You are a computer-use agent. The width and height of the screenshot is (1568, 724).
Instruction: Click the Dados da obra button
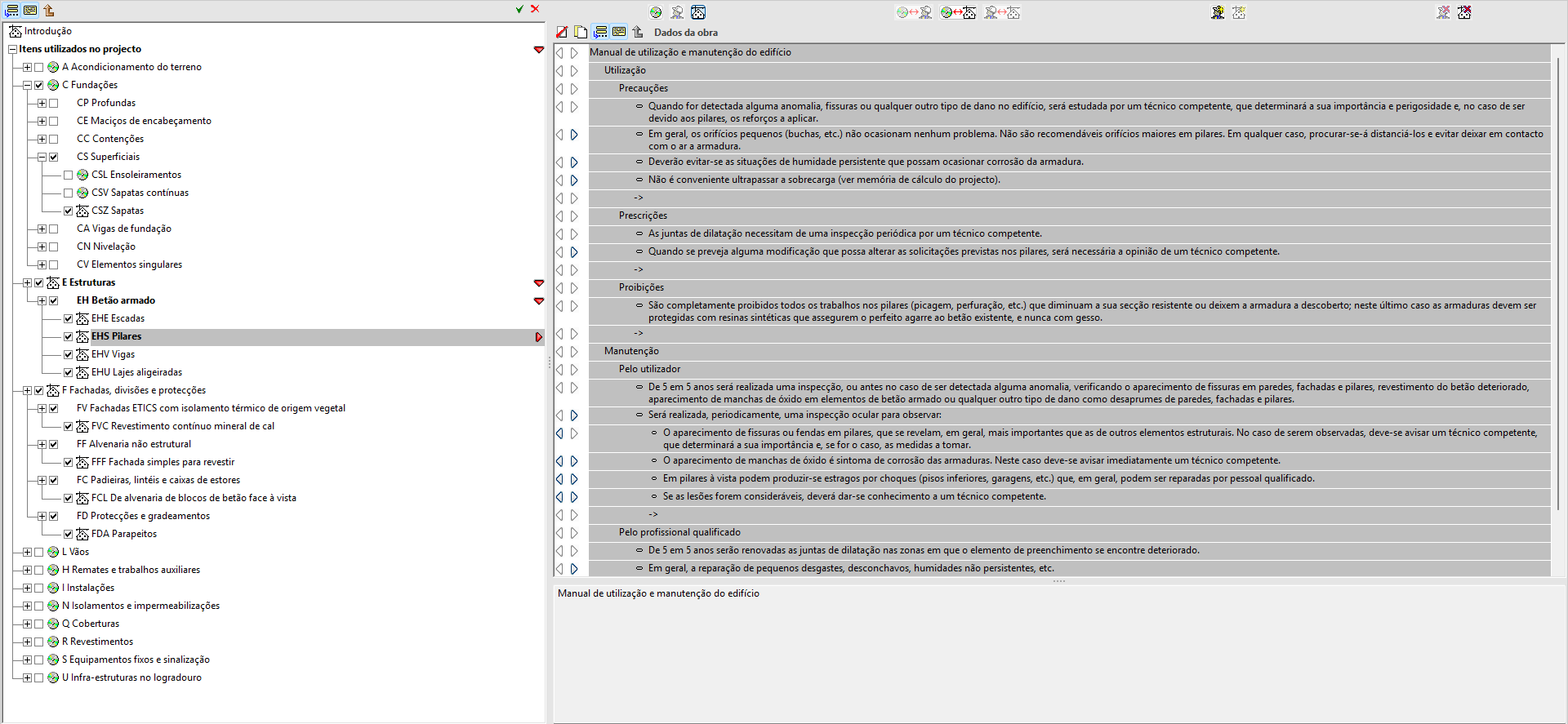point(685,33)
